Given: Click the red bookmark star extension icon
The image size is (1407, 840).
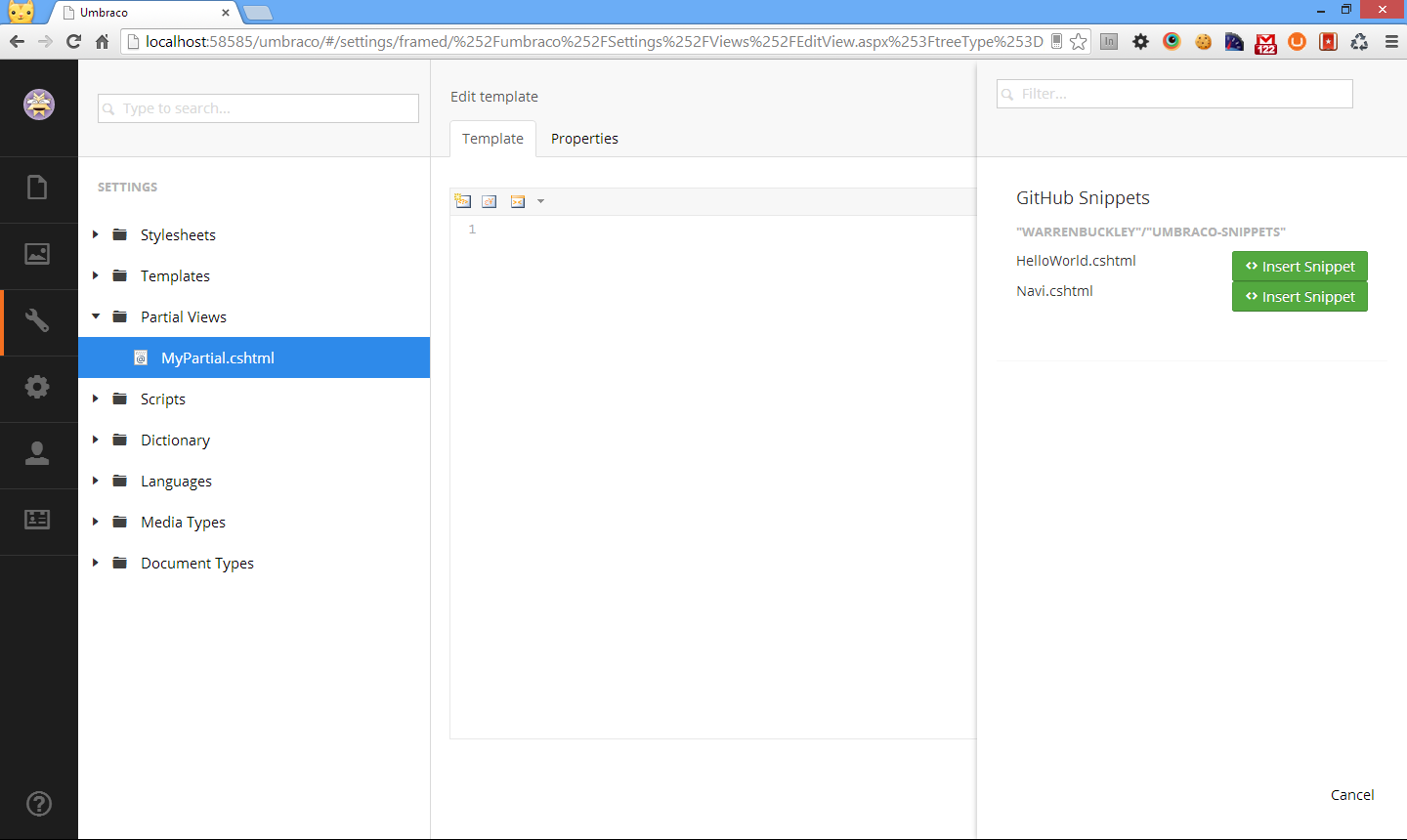Looking at the screenshot, I should click(1328, 41).
